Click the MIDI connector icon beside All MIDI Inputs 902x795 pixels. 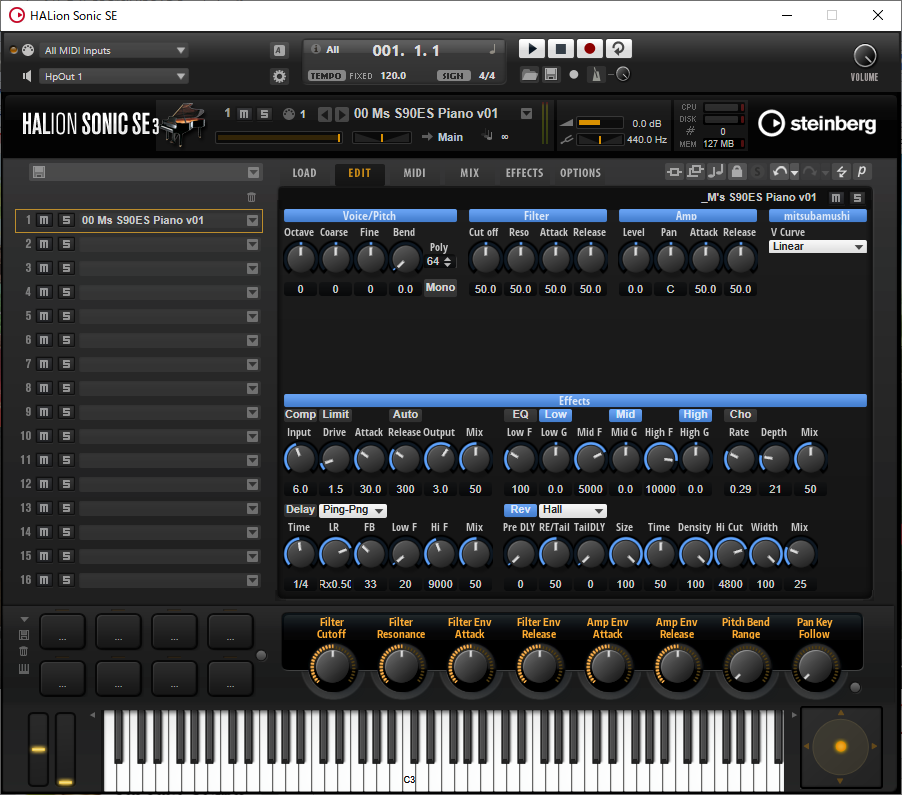click(28, 50)
